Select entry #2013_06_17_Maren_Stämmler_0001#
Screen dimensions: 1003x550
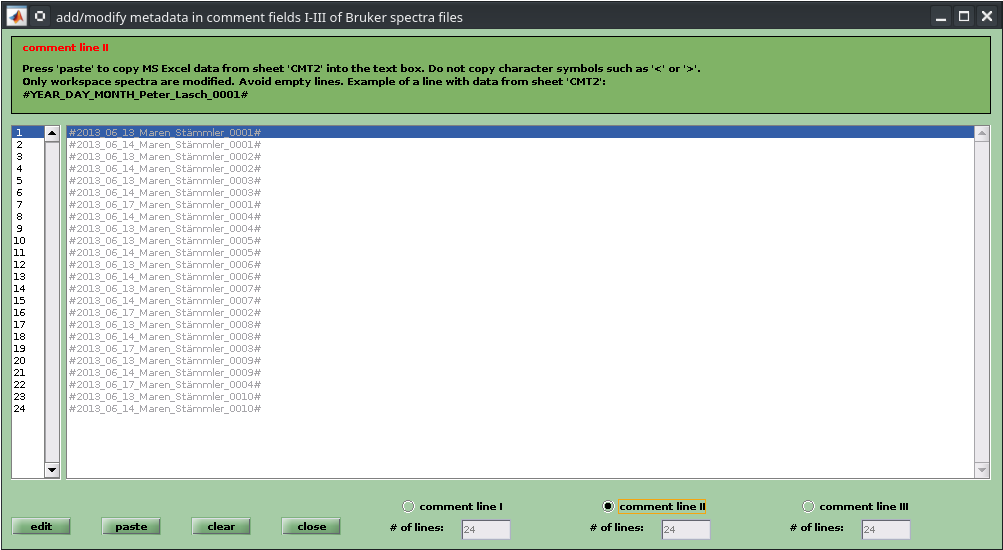click(x=164, y=204)
